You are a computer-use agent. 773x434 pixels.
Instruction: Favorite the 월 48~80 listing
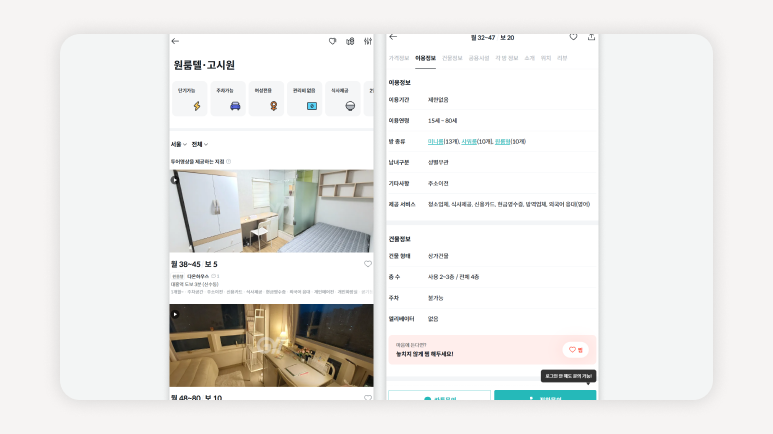tap(368, 397)
